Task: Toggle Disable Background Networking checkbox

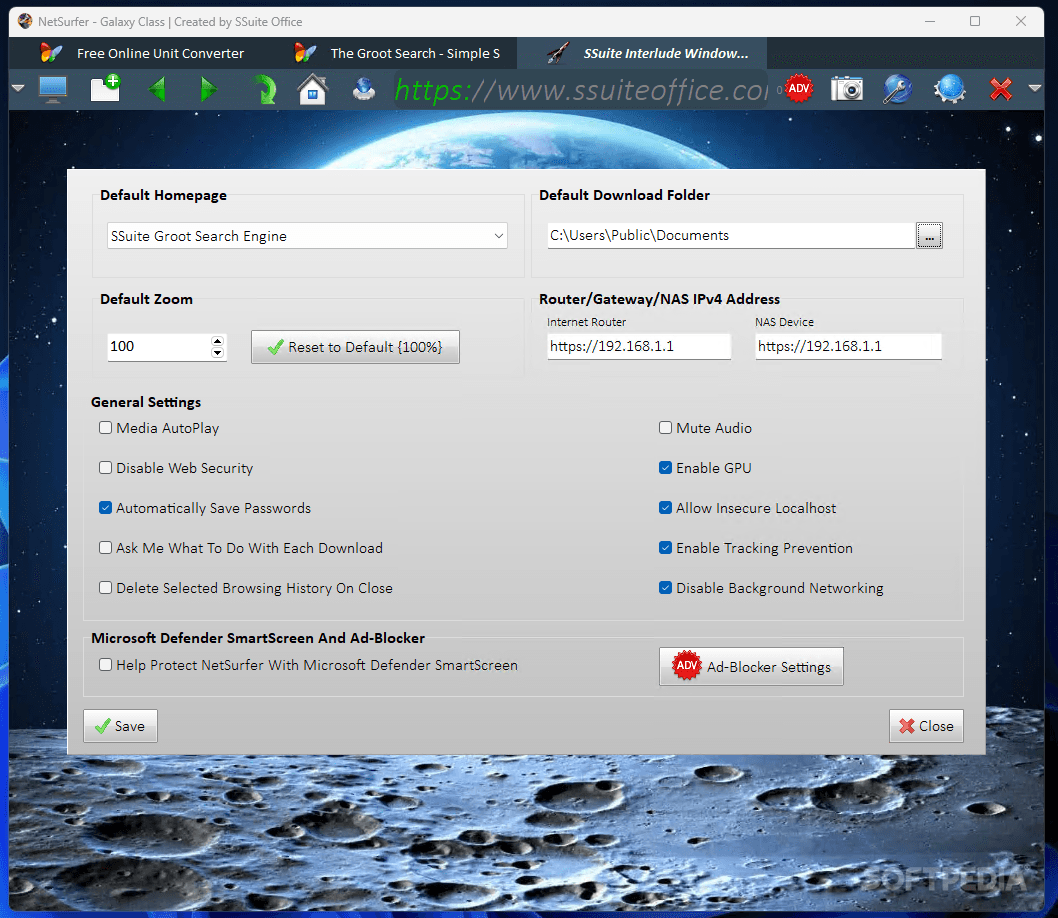Action: pyautogui.click(x=665, y=587)
